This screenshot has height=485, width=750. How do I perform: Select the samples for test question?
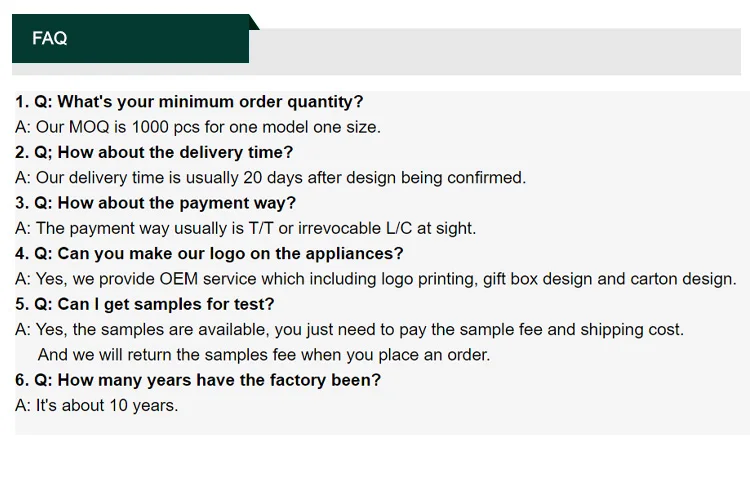pos(144,304)
